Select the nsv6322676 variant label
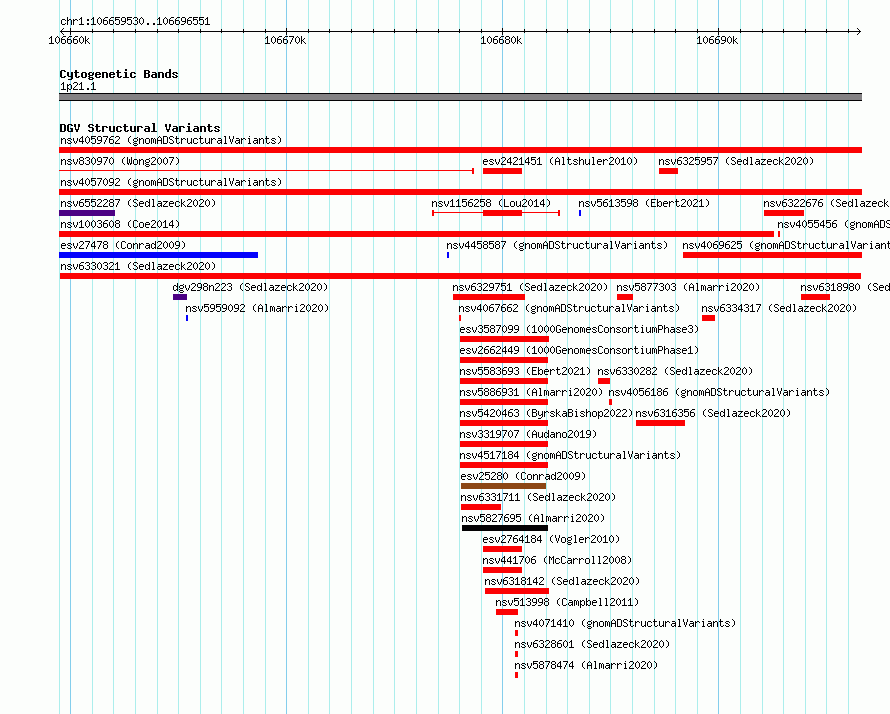The width and height of the screenshot is (890, 714). tap(826, 203)
